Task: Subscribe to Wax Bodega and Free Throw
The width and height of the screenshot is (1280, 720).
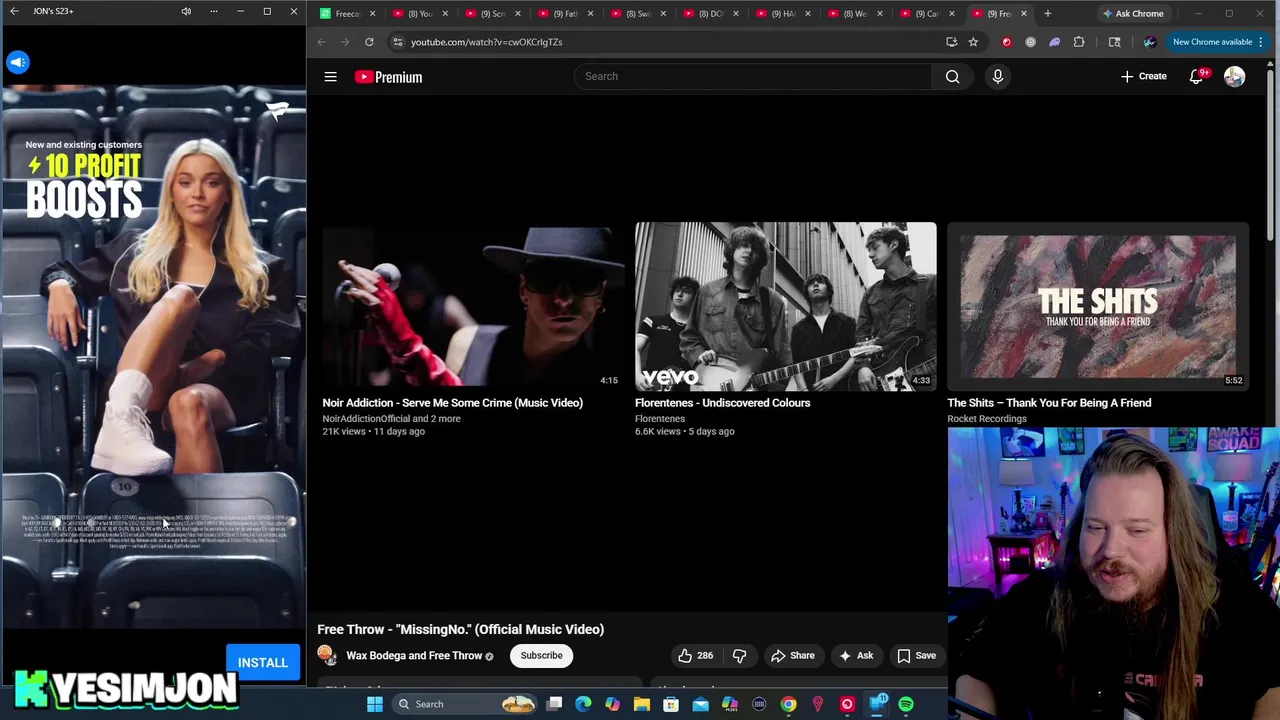Action: 541,655
